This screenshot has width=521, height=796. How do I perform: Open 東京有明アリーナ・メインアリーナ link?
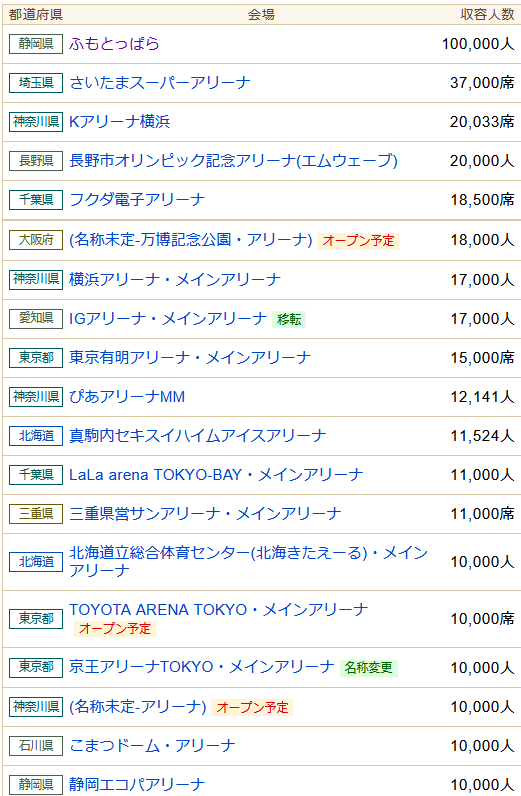pyautogui.click(x=190, y=357)
